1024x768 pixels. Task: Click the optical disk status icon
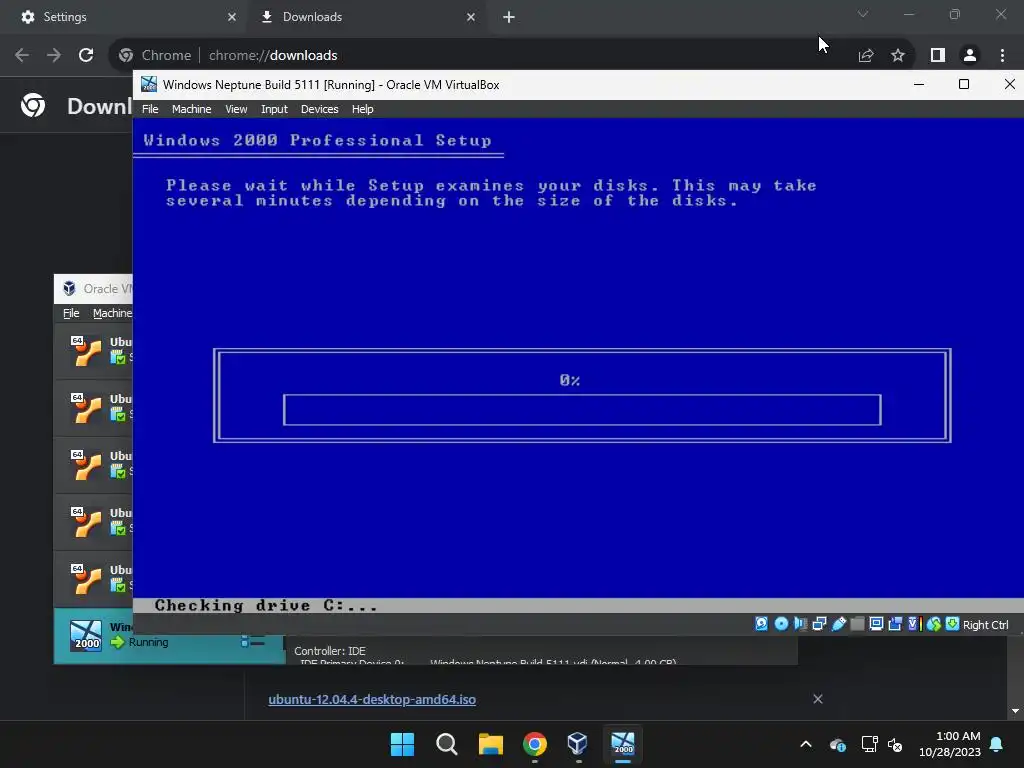pyautogui.click(x=781, y=624)
